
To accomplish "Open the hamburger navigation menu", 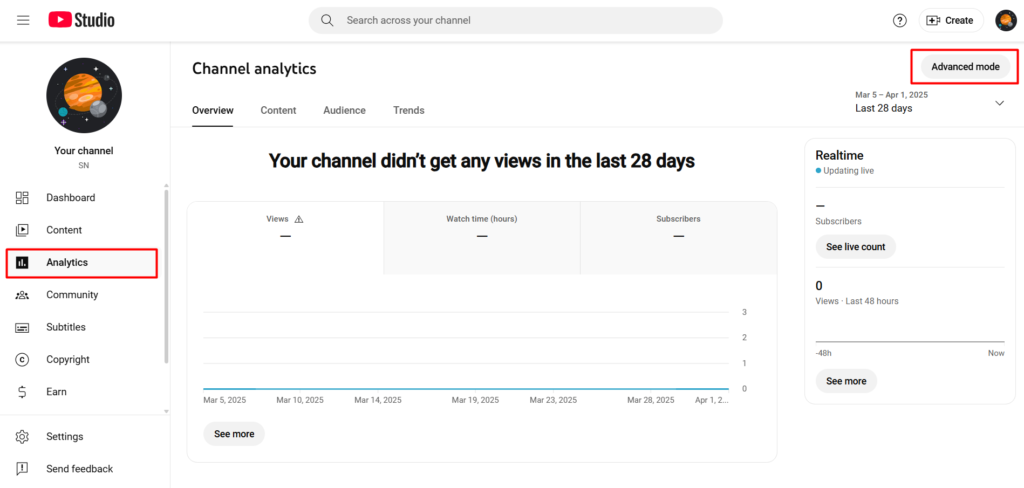I will 23,20.
